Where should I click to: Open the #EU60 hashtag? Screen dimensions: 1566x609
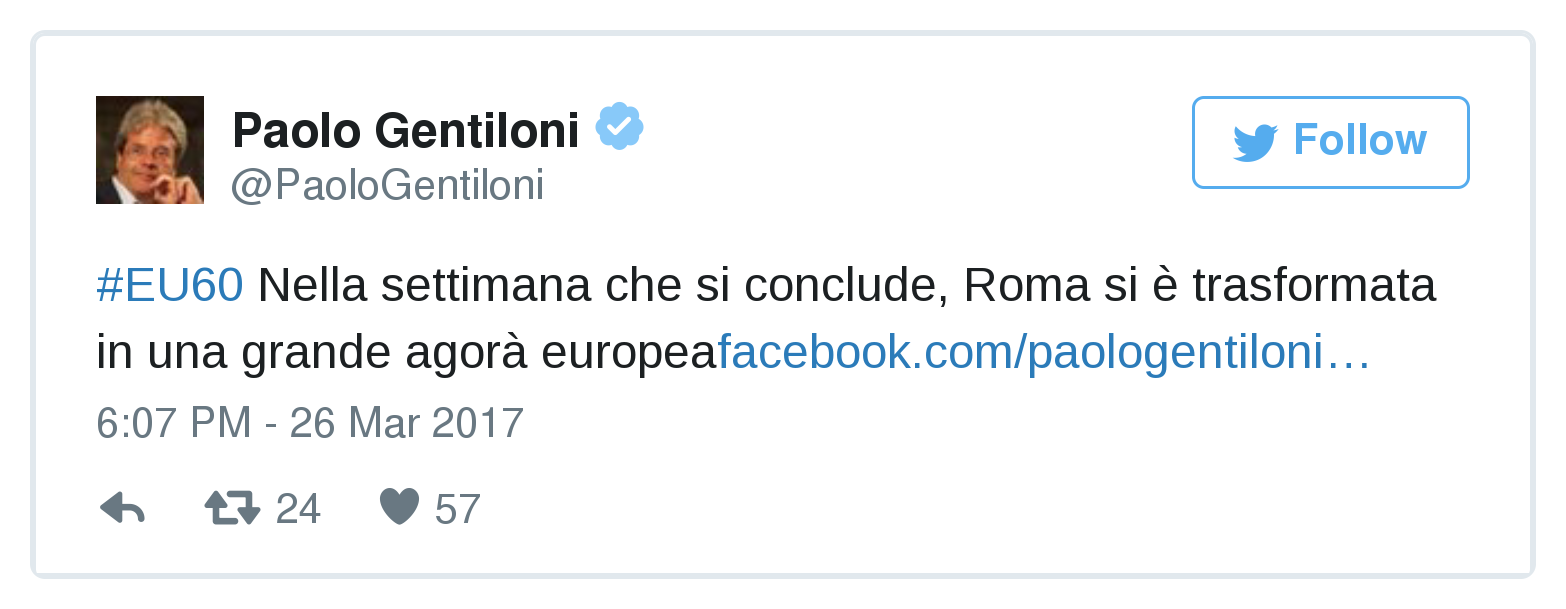[x=170, y=286]
